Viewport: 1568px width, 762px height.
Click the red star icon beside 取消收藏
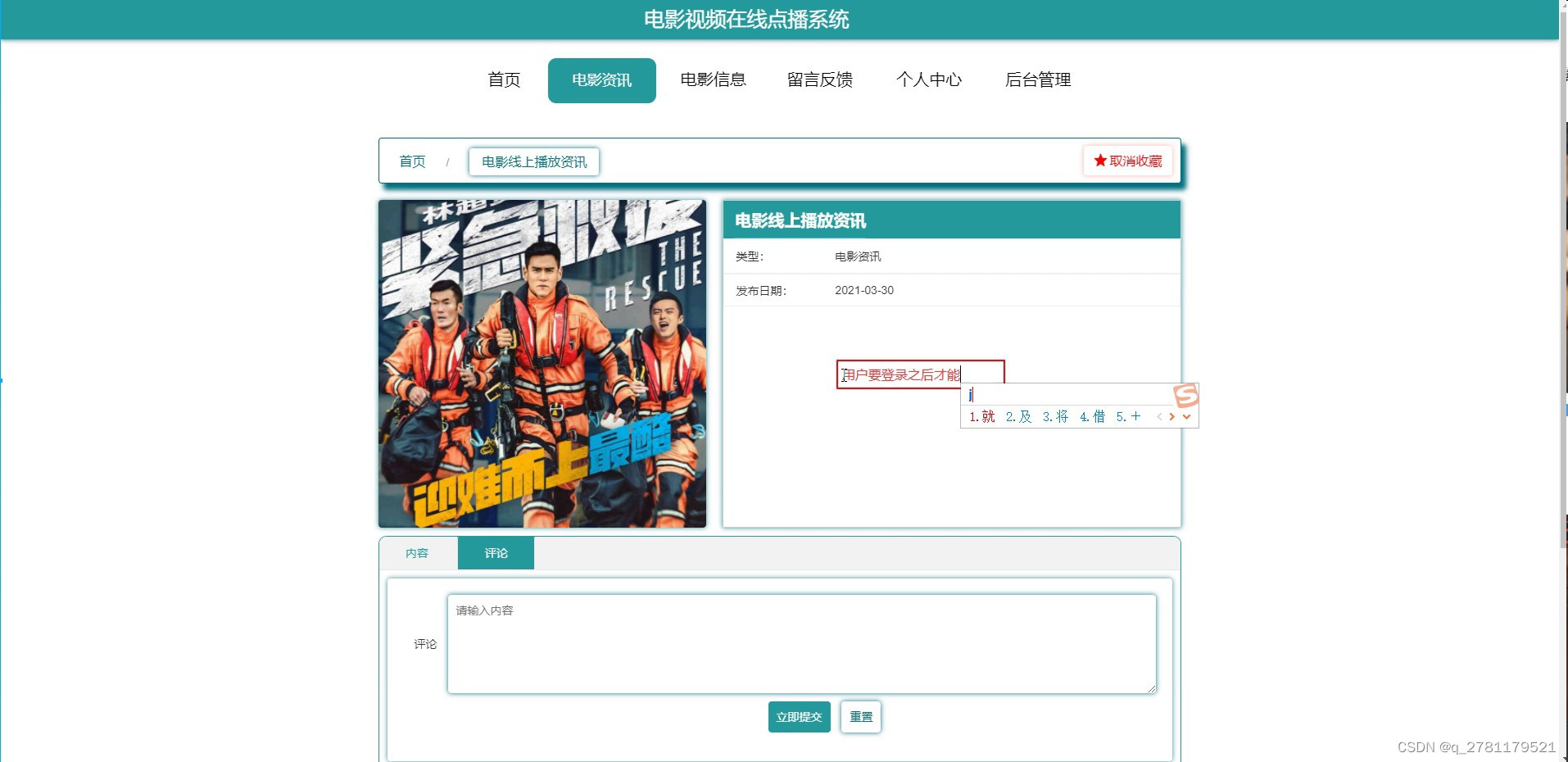[x=1099, y=161]
